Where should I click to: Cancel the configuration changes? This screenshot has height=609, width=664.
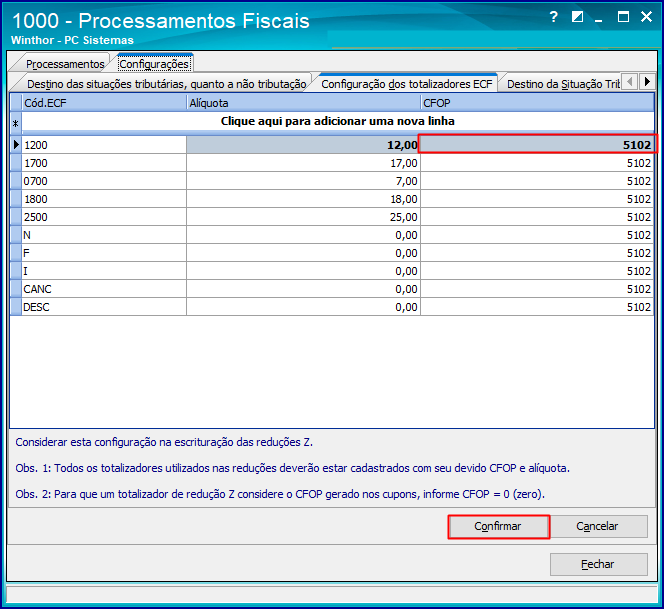click(598, 526)
